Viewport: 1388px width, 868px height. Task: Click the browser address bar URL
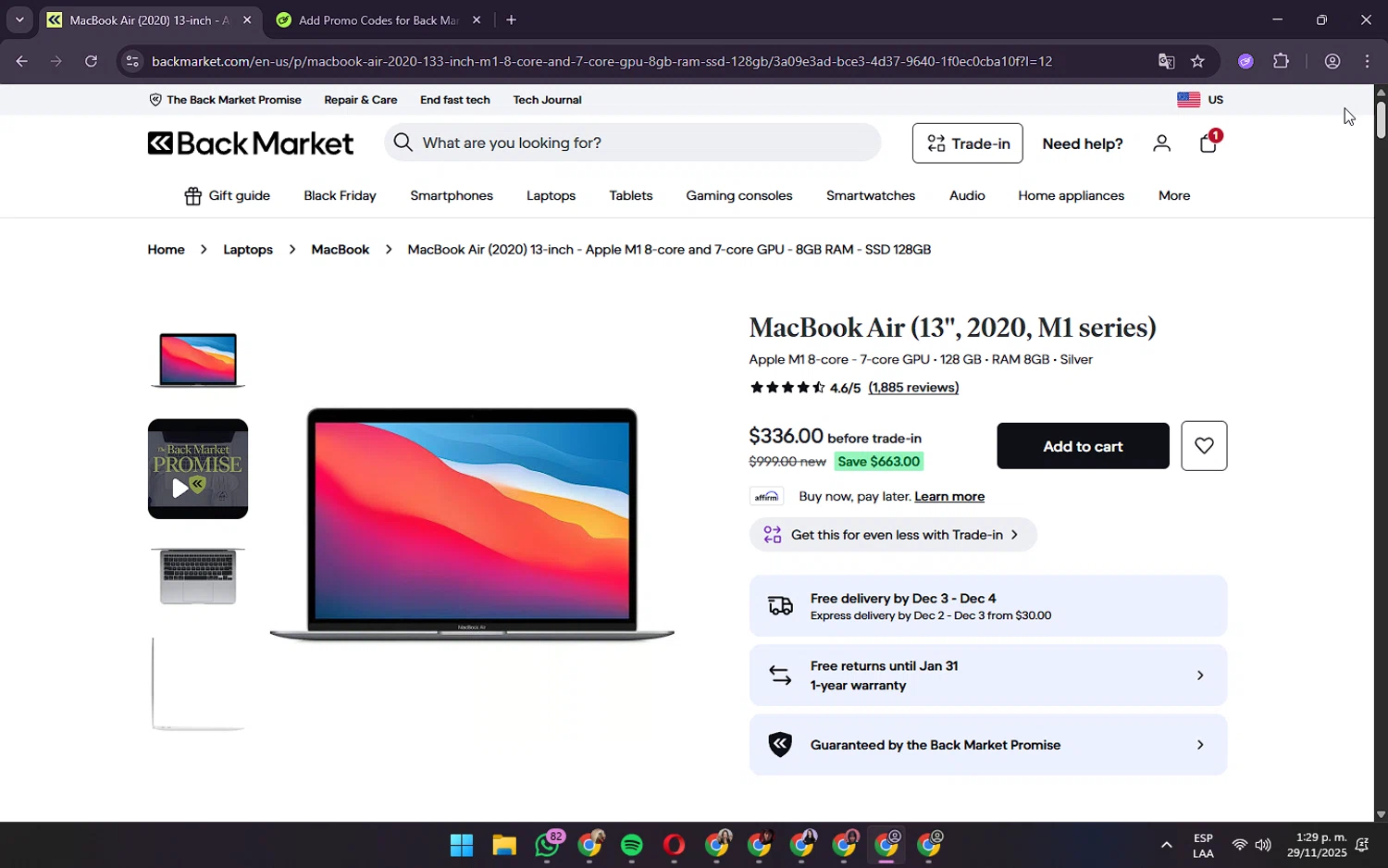tap(601, 61)
